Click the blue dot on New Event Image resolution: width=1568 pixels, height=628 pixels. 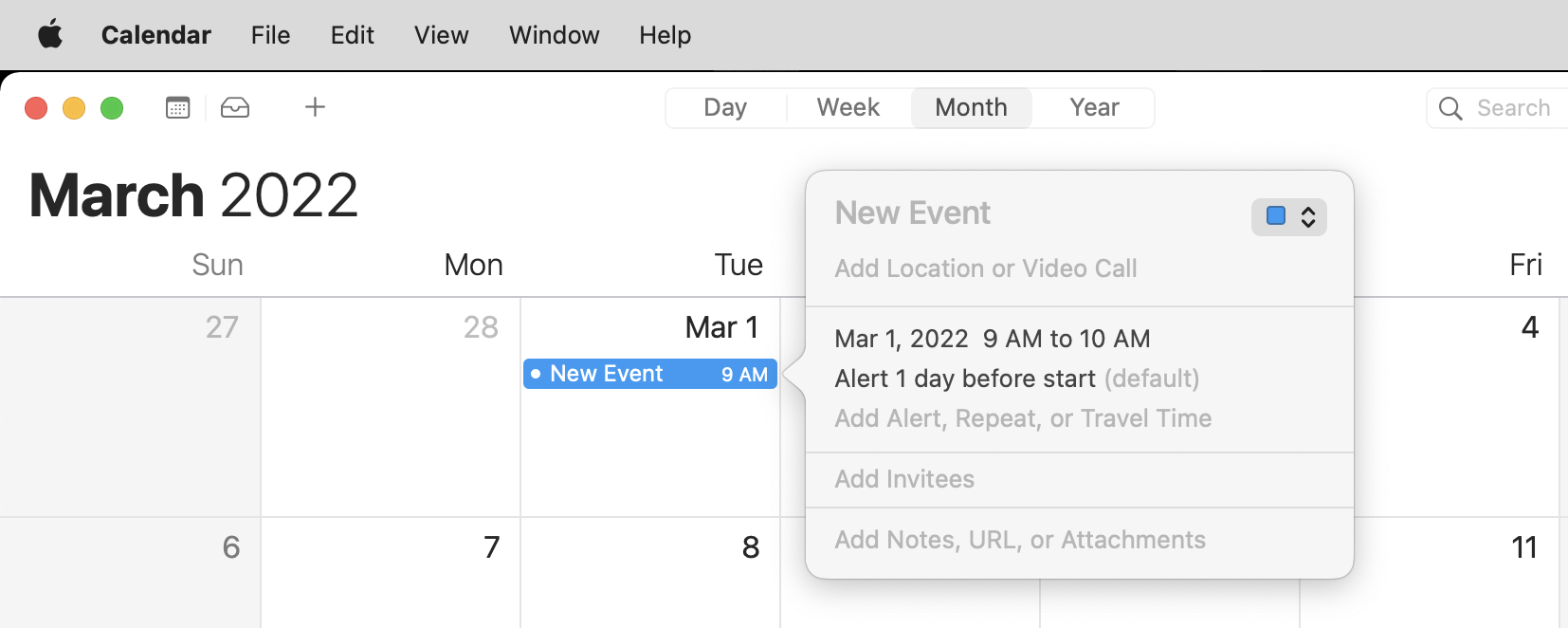click(x=536, y=374)
